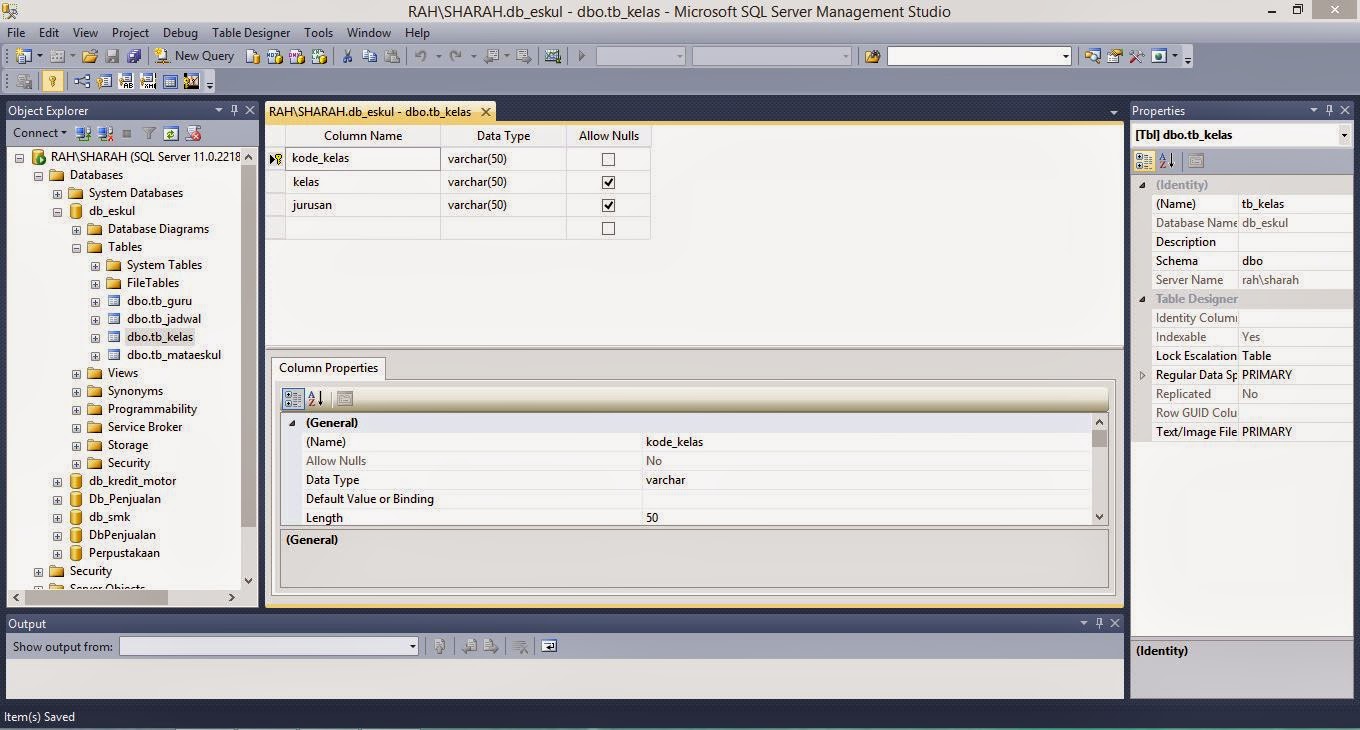The height and width of the screenshot is (730, 1360).
Task: Click Categorized view icon in Properties panel
Action: coord(1145,160)
